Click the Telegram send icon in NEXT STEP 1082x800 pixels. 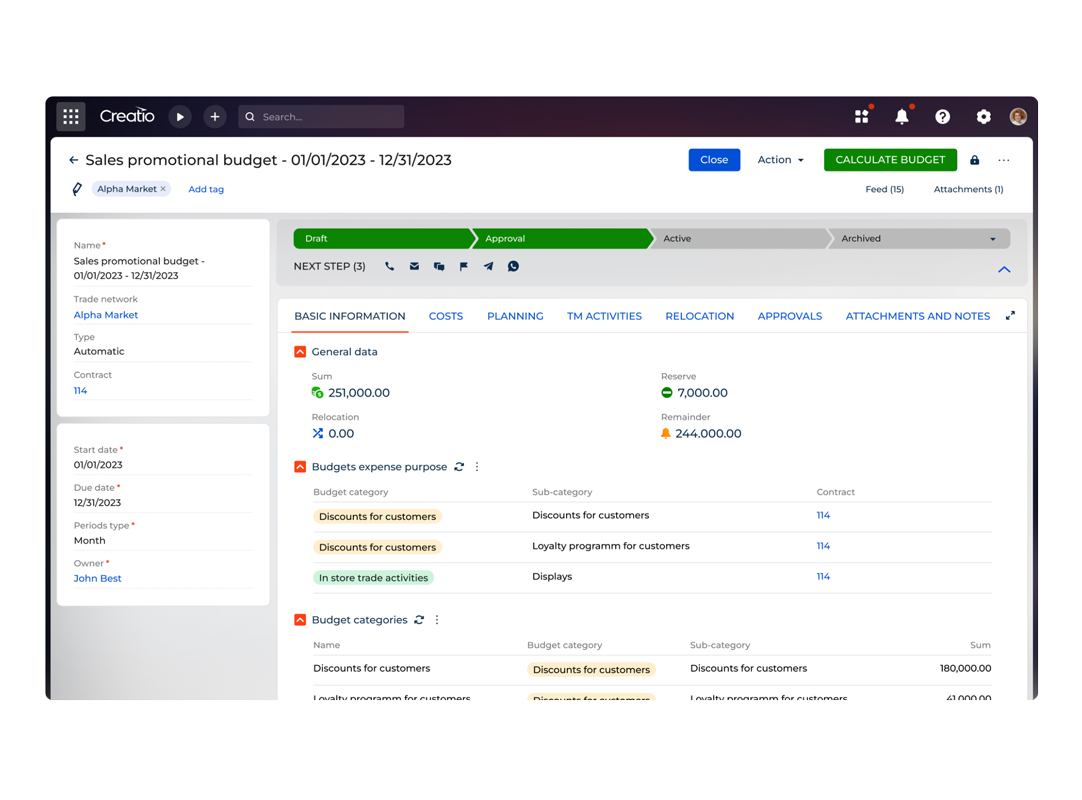(489, 266)
